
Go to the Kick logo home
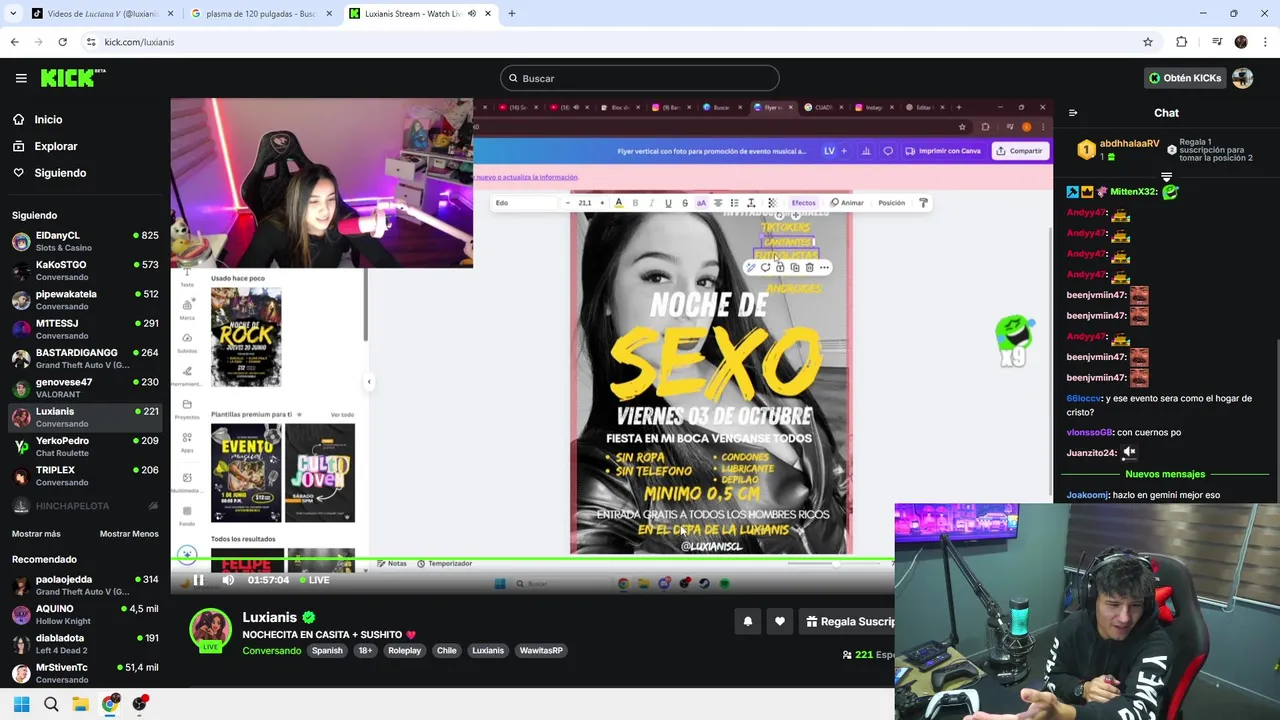(72, 78)
